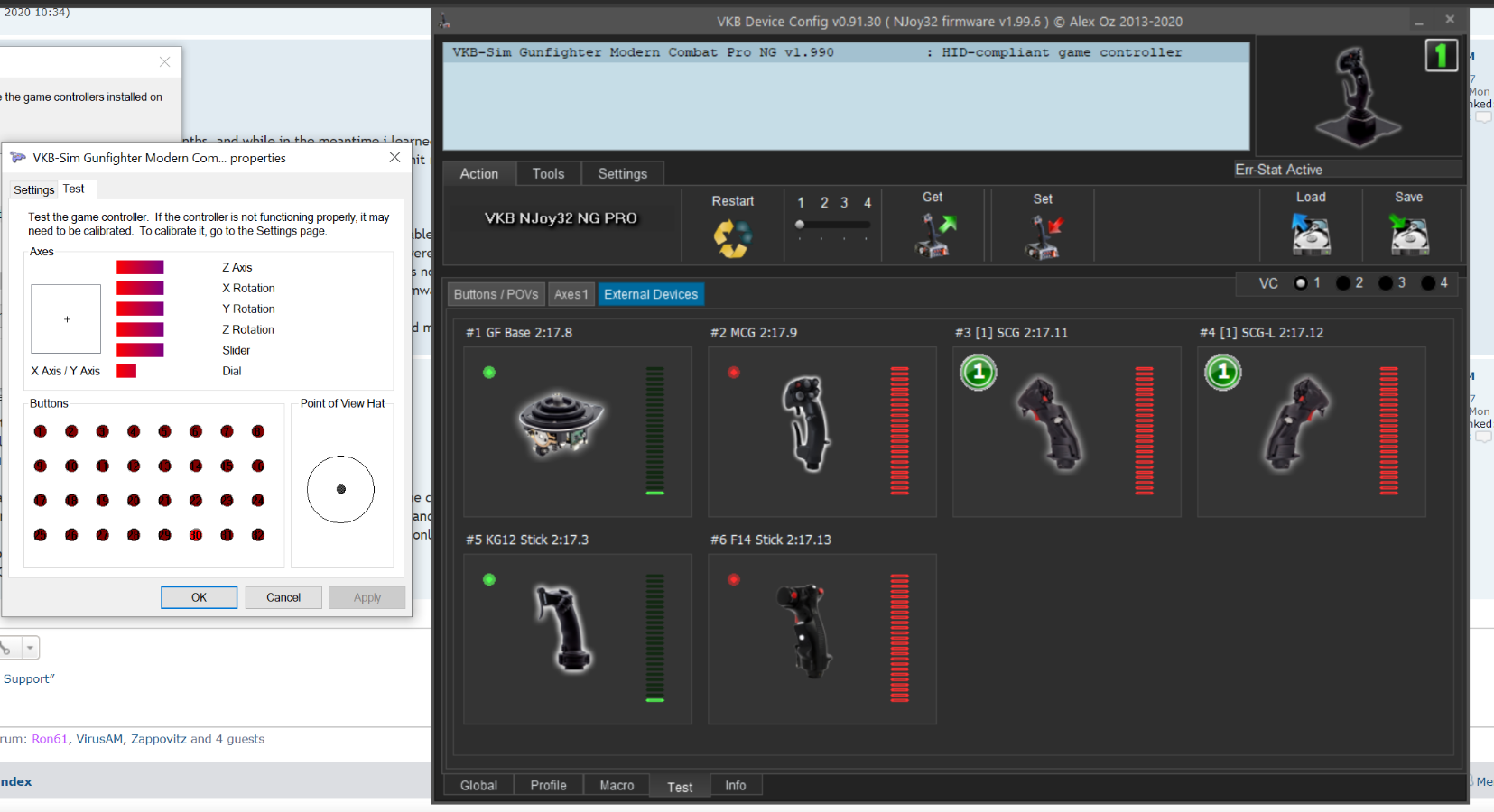Viewport: 1494px width, 812px height.
Task: Click the Save profile disk icon
Action: 1408,235
